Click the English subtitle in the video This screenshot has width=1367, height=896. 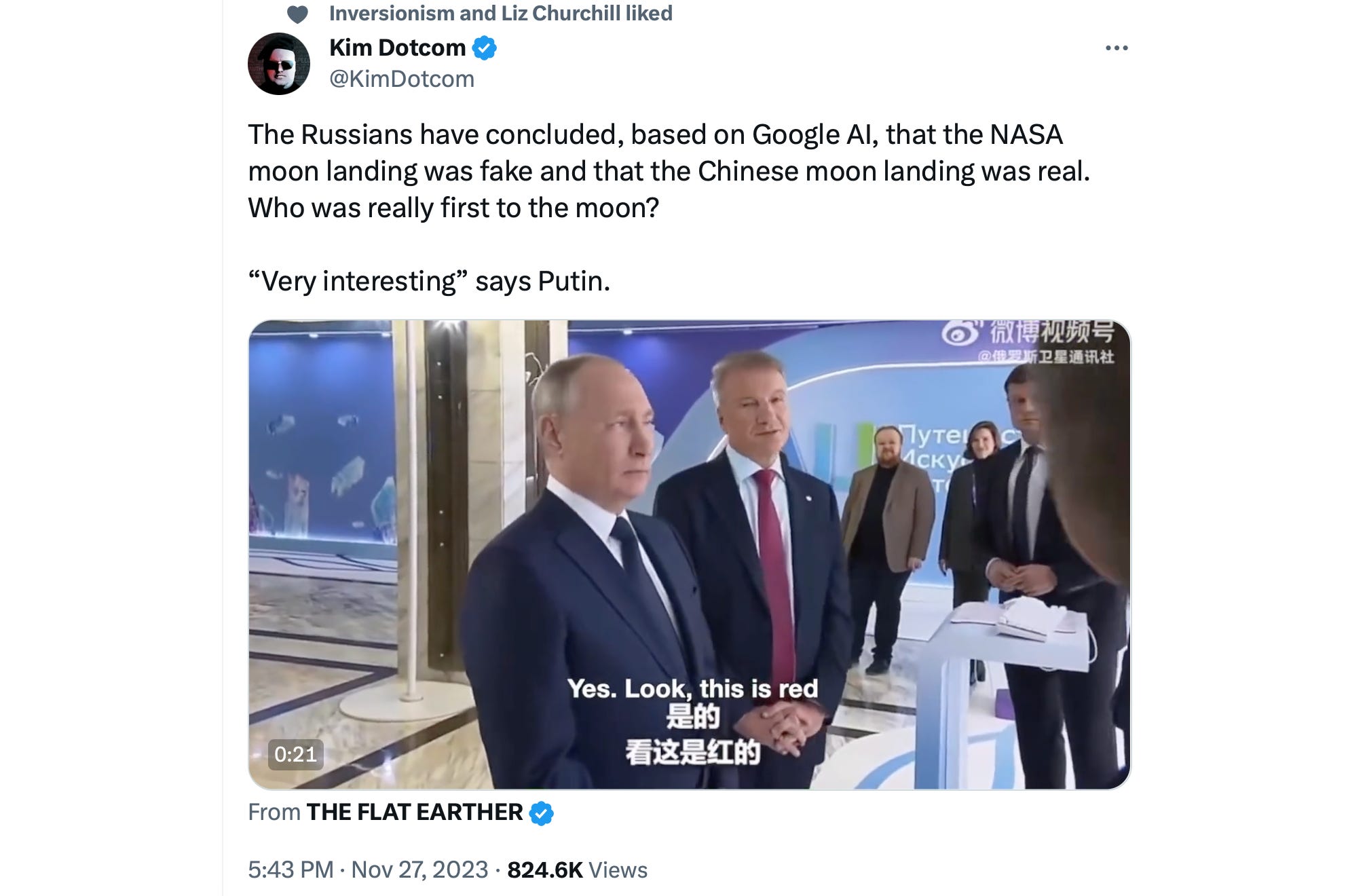click(692, 688)
